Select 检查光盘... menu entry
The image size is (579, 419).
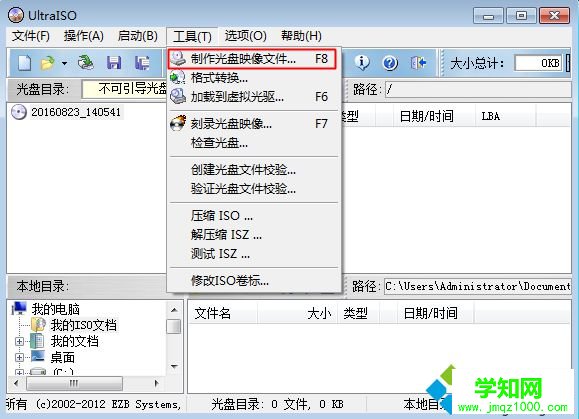coord(254,142)
